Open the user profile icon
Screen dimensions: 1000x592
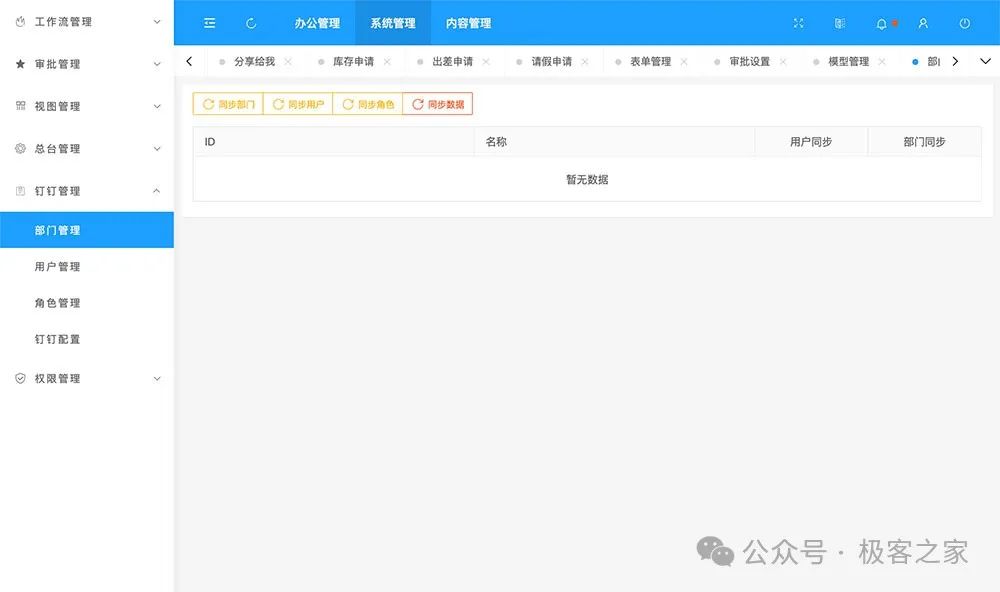pyautogui.click(x=923, y=23)
